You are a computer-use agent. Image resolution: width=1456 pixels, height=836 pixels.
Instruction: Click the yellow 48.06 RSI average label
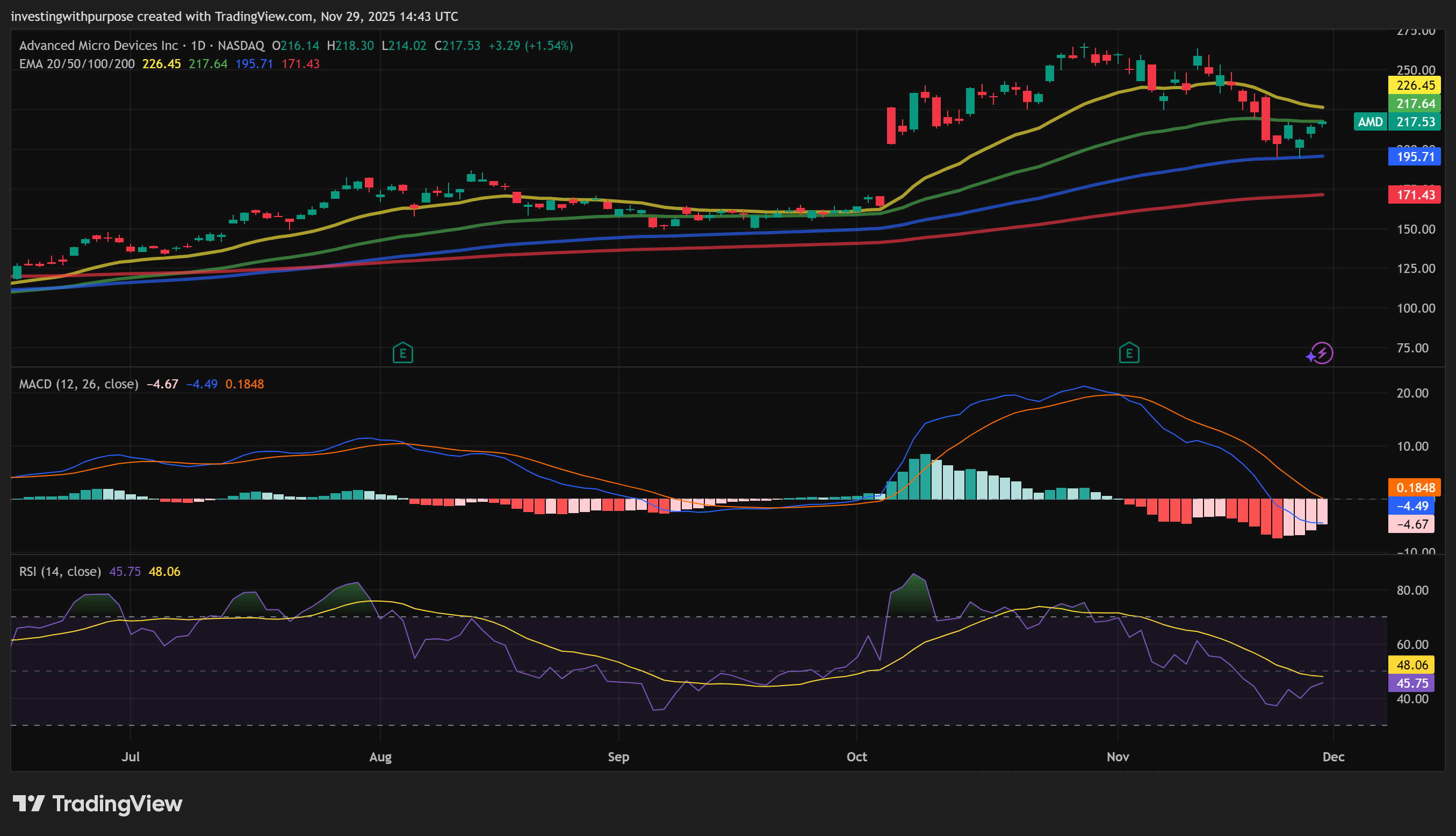pos(1411,665)
